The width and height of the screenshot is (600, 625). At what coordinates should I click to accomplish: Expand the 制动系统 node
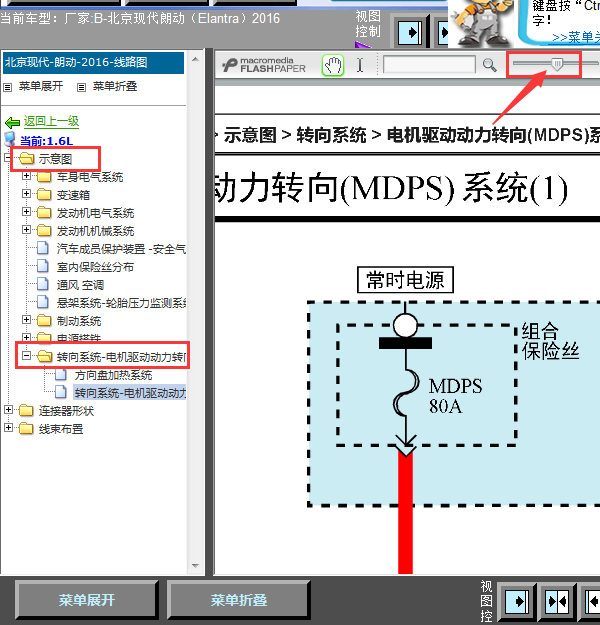click(26, 319)
